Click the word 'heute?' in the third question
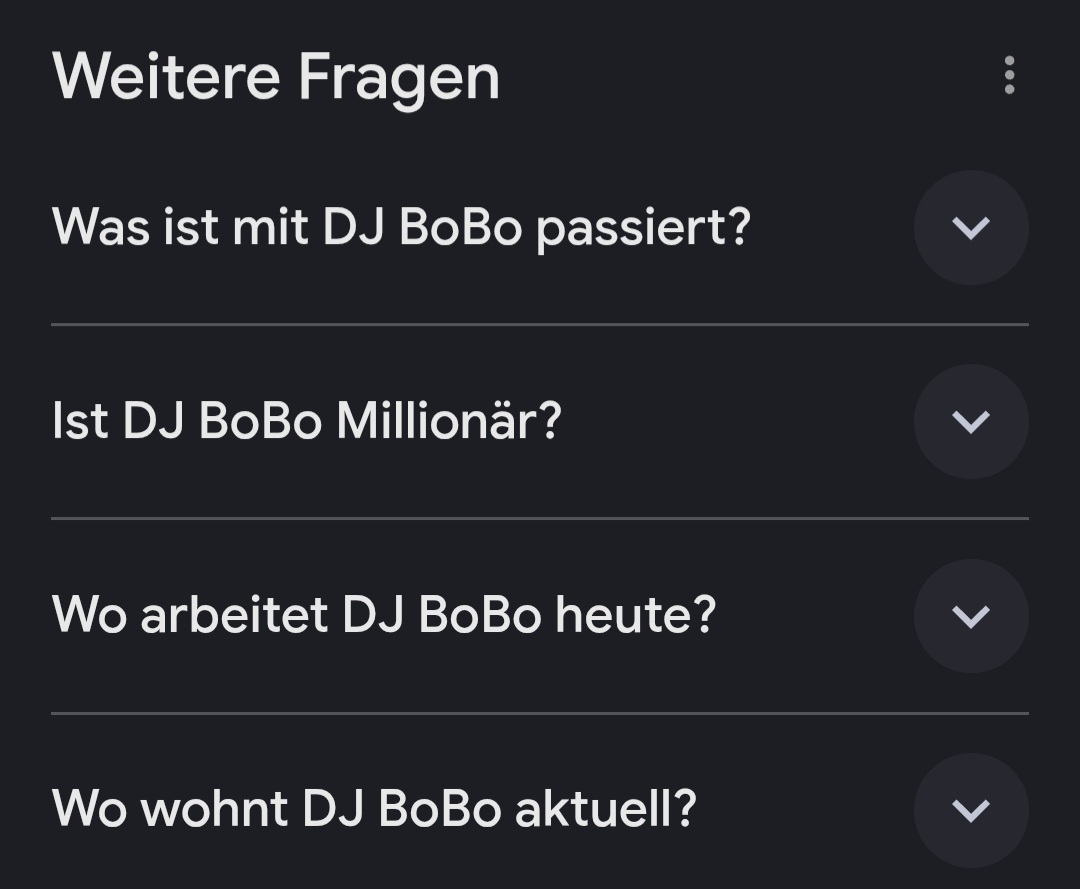 click(x=636, y=616)
